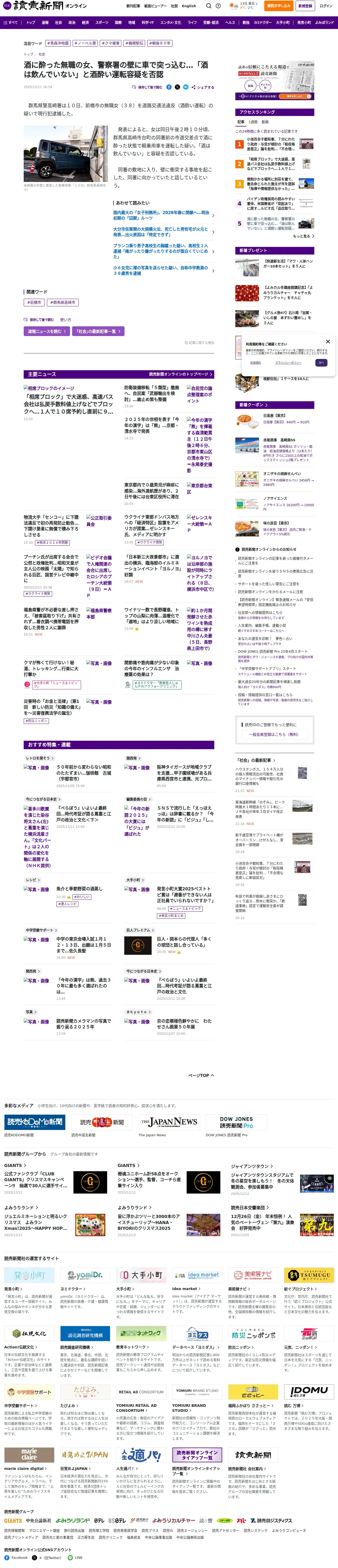
Task: Open 読売新聞オンラインのトップページ link
Action: coord(180,374)
